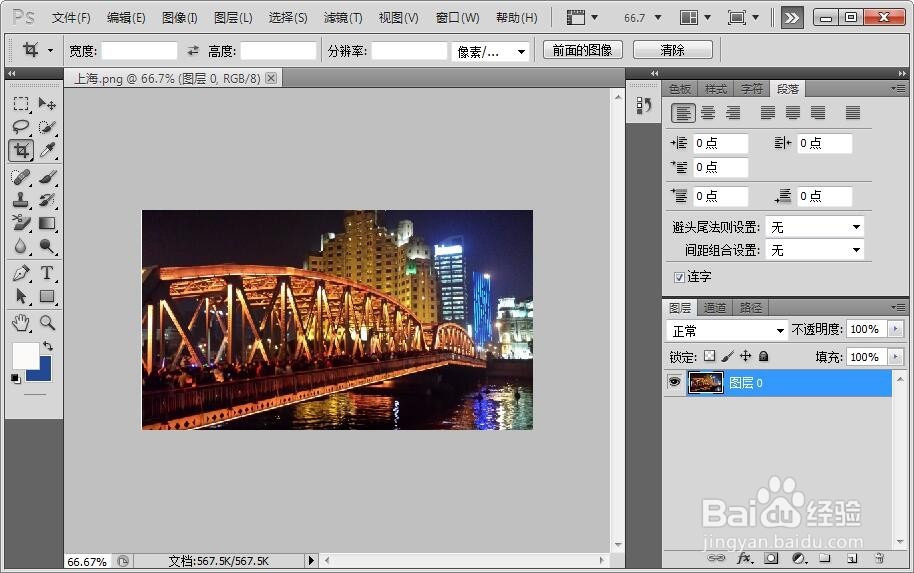Create a new layer group

(x=824, y=558)
